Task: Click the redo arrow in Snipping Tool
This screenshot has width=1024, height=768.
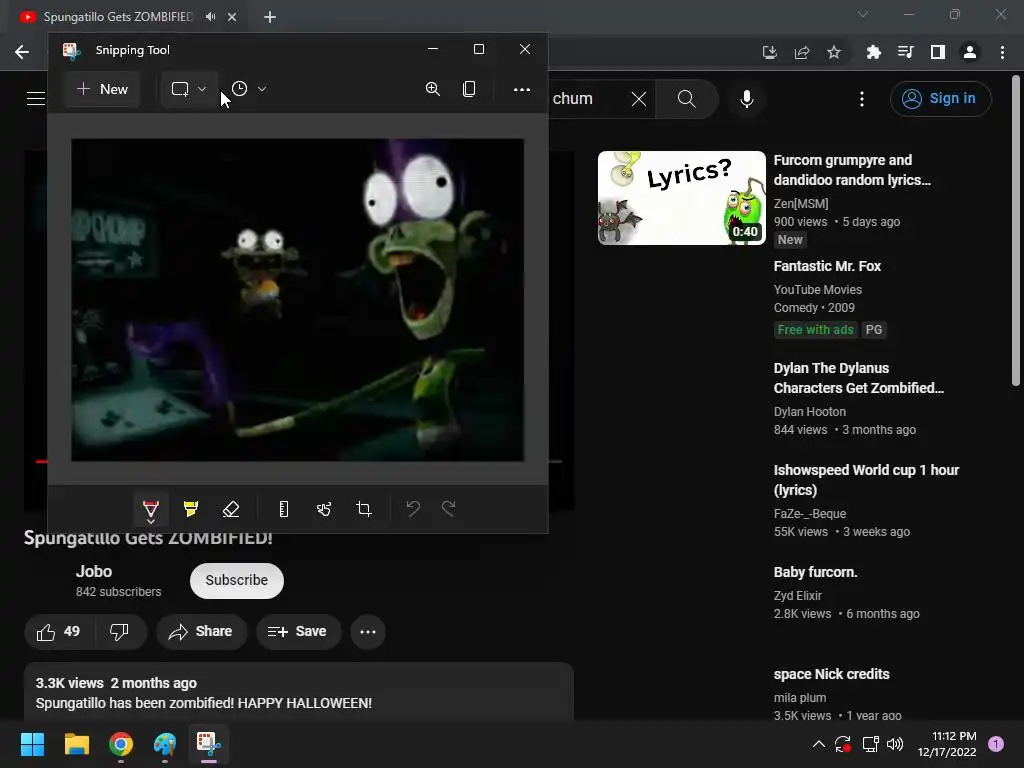Action: coord(449,508)
